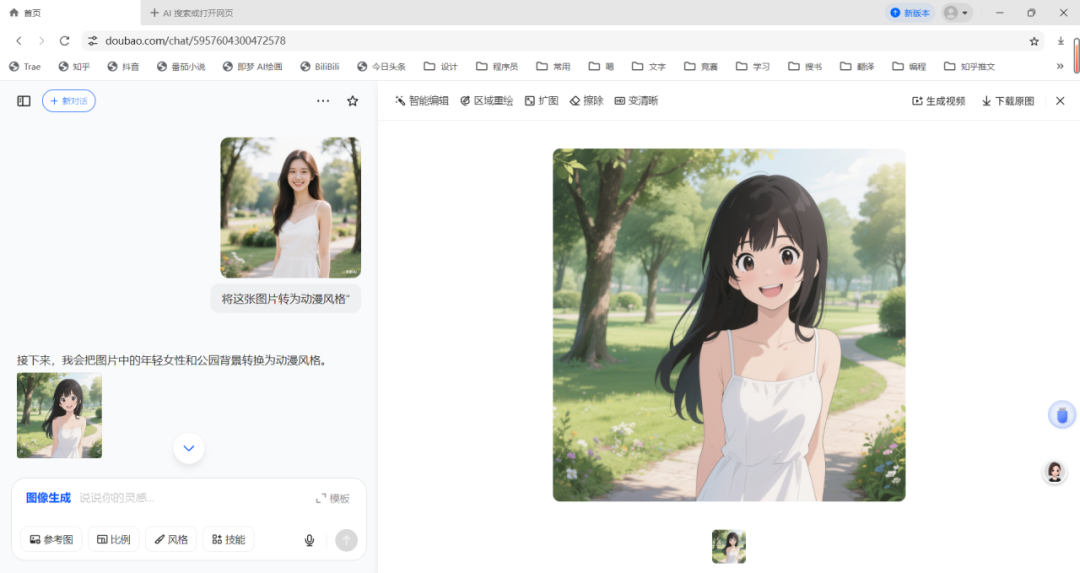Open the 技能 skills dropdown

(229, 539)
